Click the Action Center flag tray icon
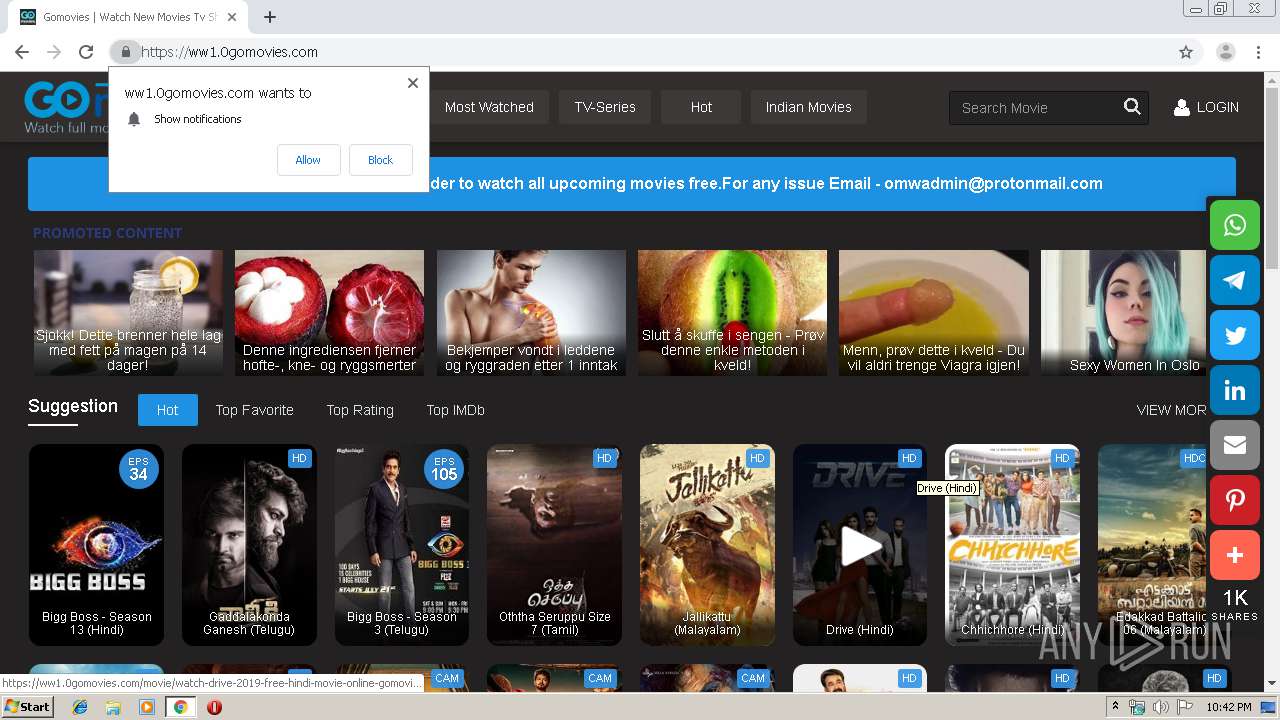 tap(1184, 707)
